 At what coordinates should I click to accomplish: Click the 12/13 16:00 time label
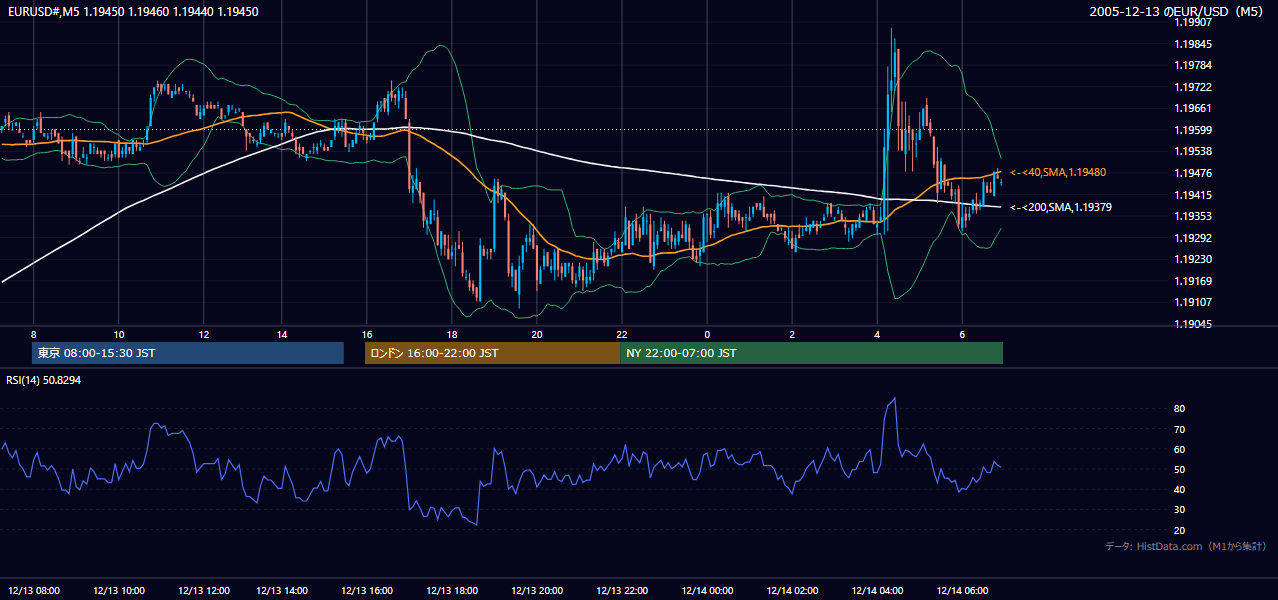coord(367,590)
